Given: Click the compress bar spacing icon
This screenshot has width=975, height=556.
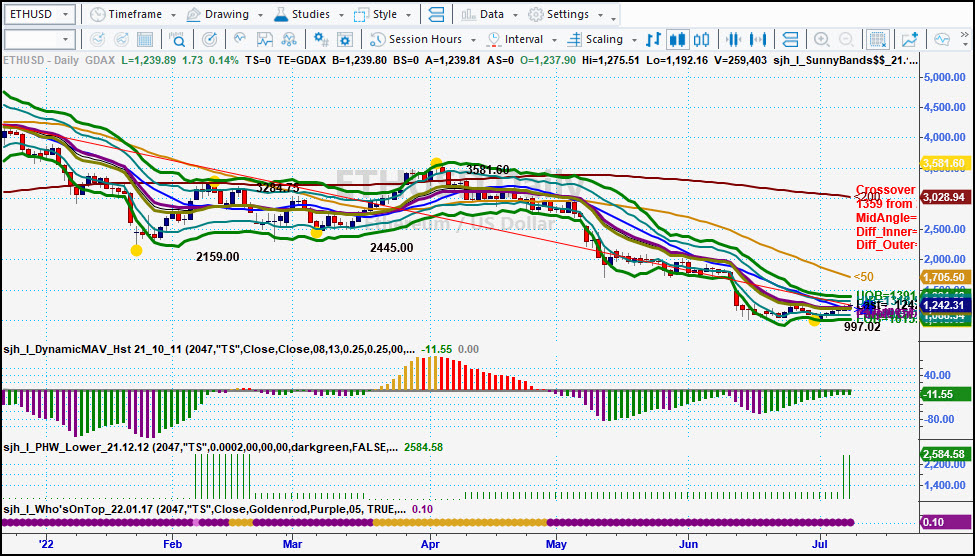Looking at the screenshot, I should click(x=734, y=39).
